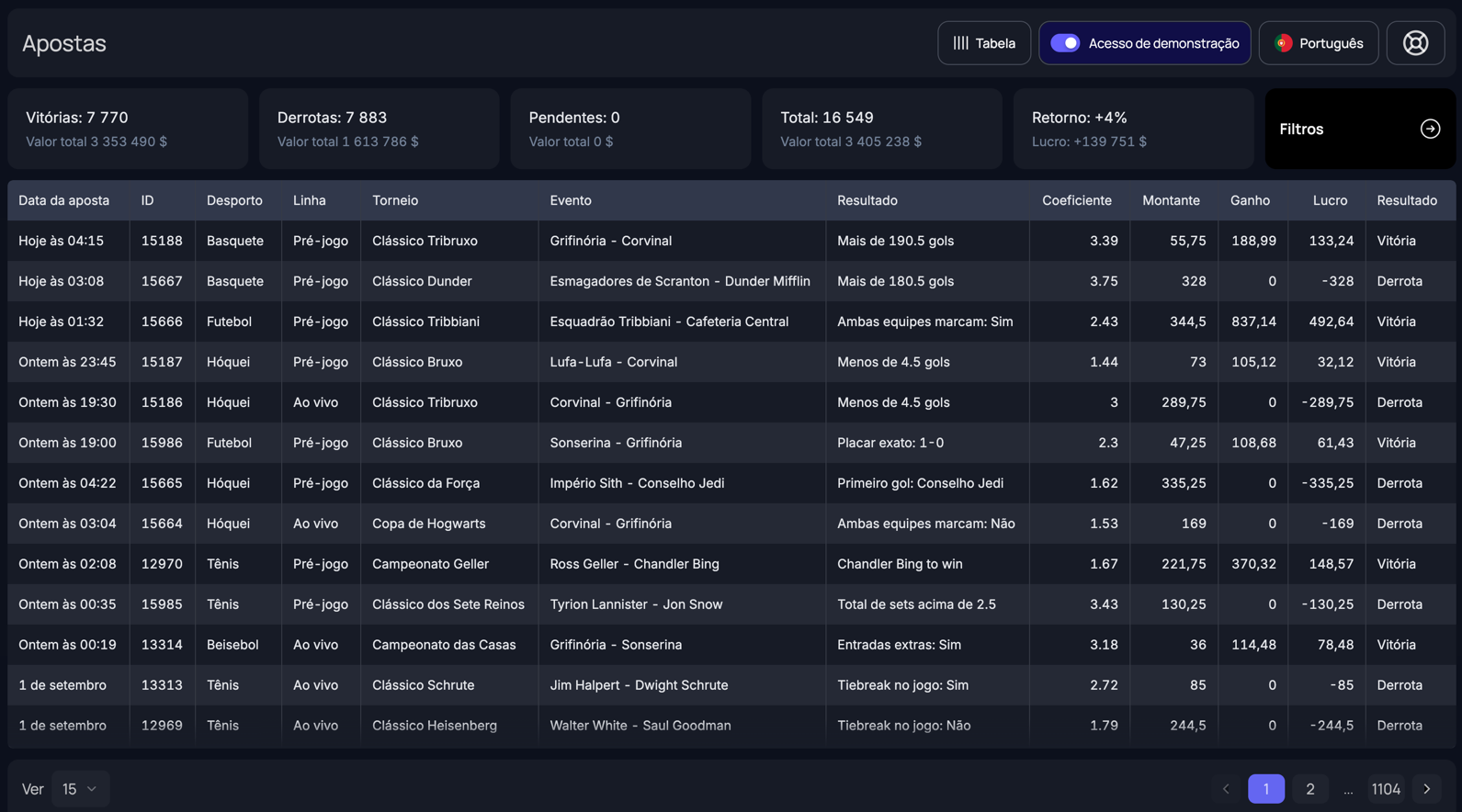1462x812 pixels.
Task: Open the Derrotas summary card
Action: (x=379, y=129)
